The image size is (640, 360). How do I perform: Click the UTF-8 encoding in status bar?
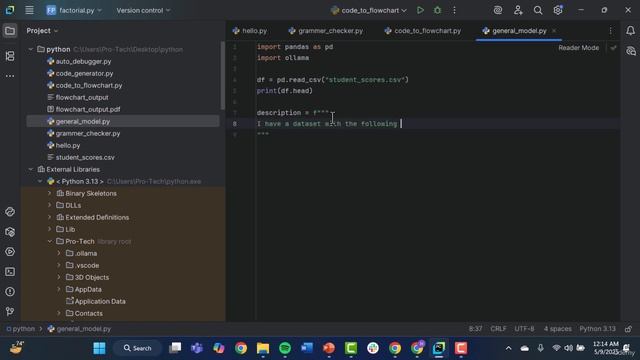coord(524,329)
